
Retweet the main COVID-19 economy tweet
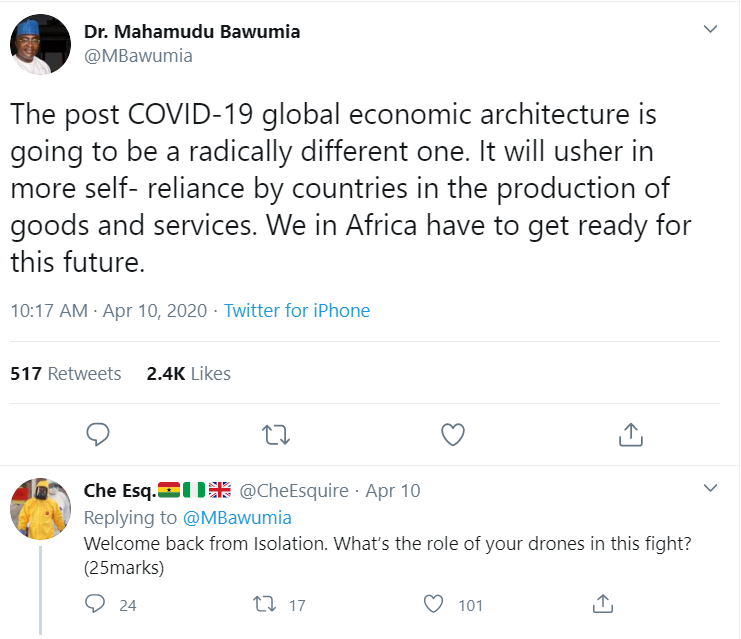pyautogui.click(x=275, y=434)
